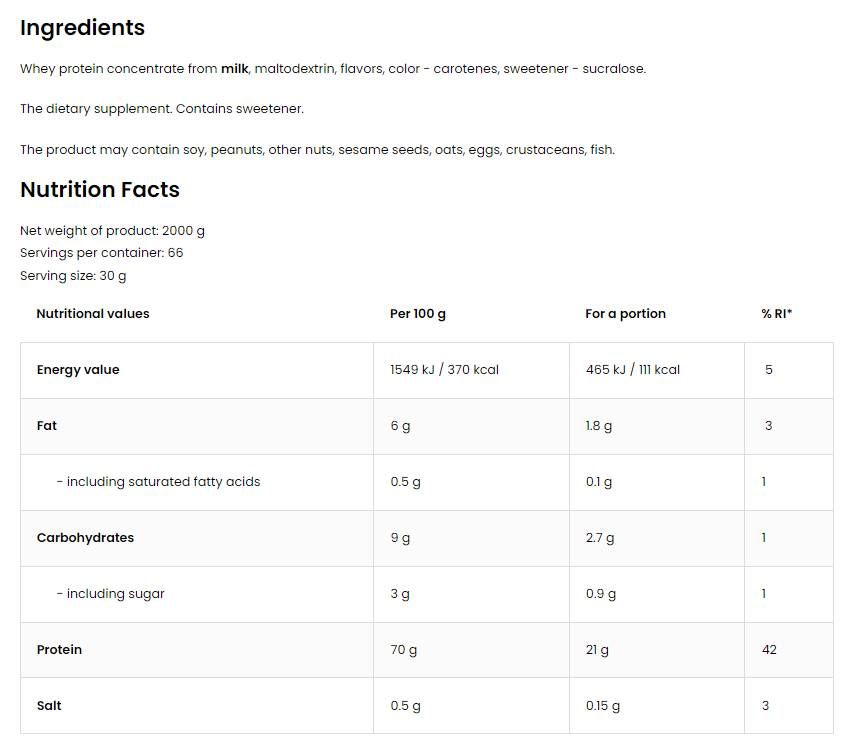Click the "Salt" row label
The width and height of the screenshot is (855, 750).
click(49, 706)
